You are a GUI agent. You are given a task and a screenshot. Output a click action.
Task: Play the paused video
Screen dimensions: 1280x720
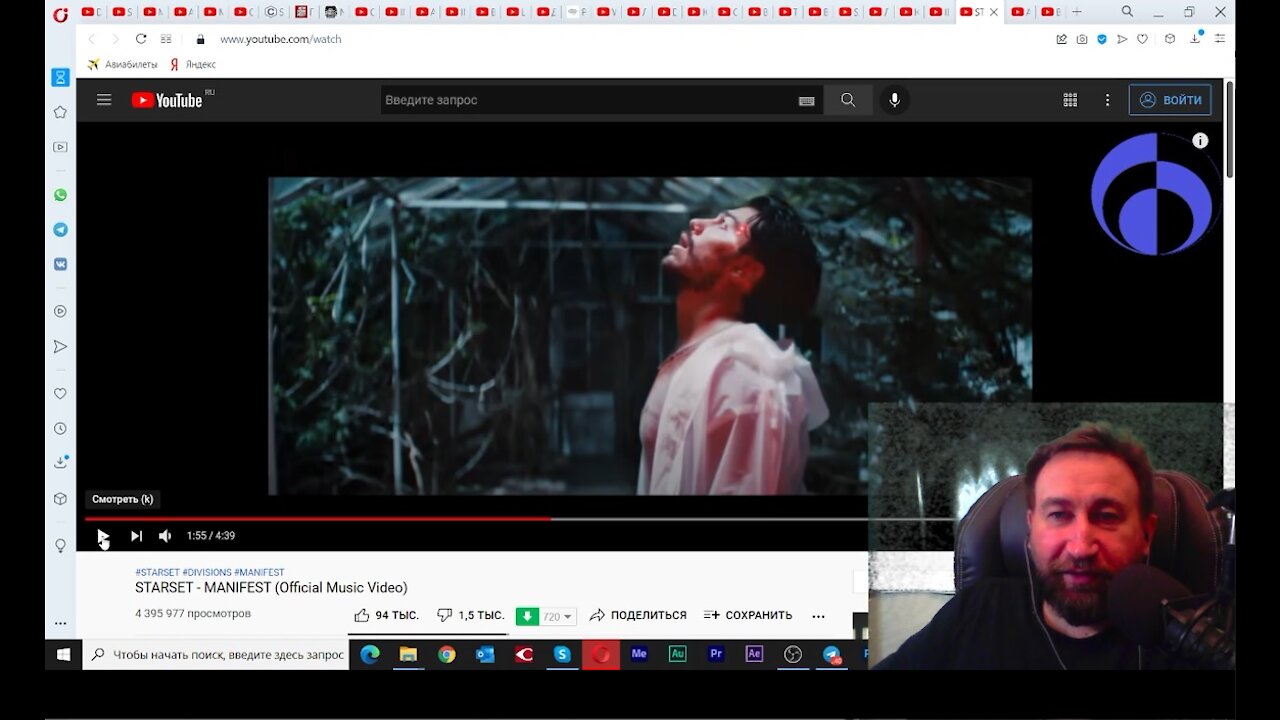(x=103, y=536)
